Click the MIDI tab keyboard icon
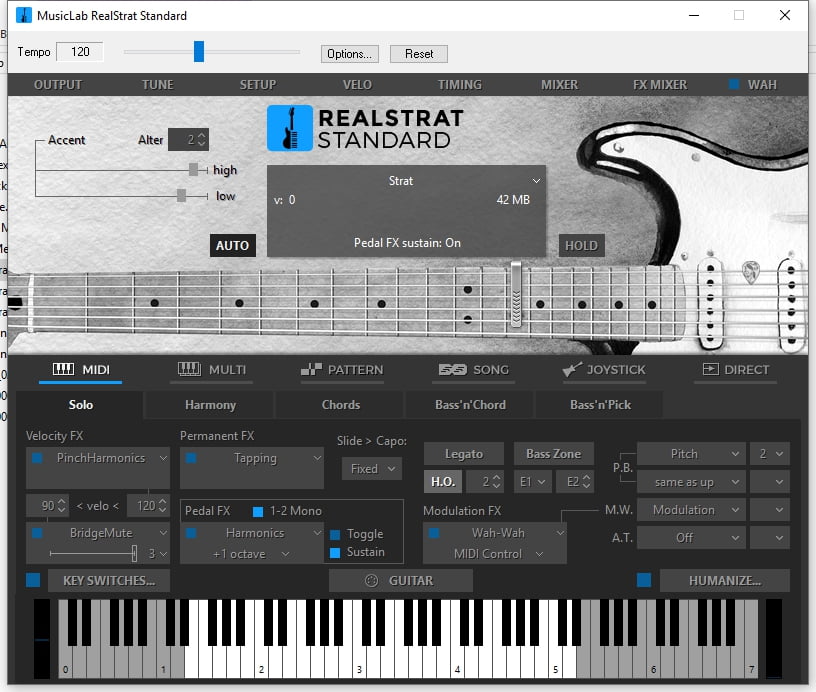Screen dimensions: 816x692 (63, 369)
